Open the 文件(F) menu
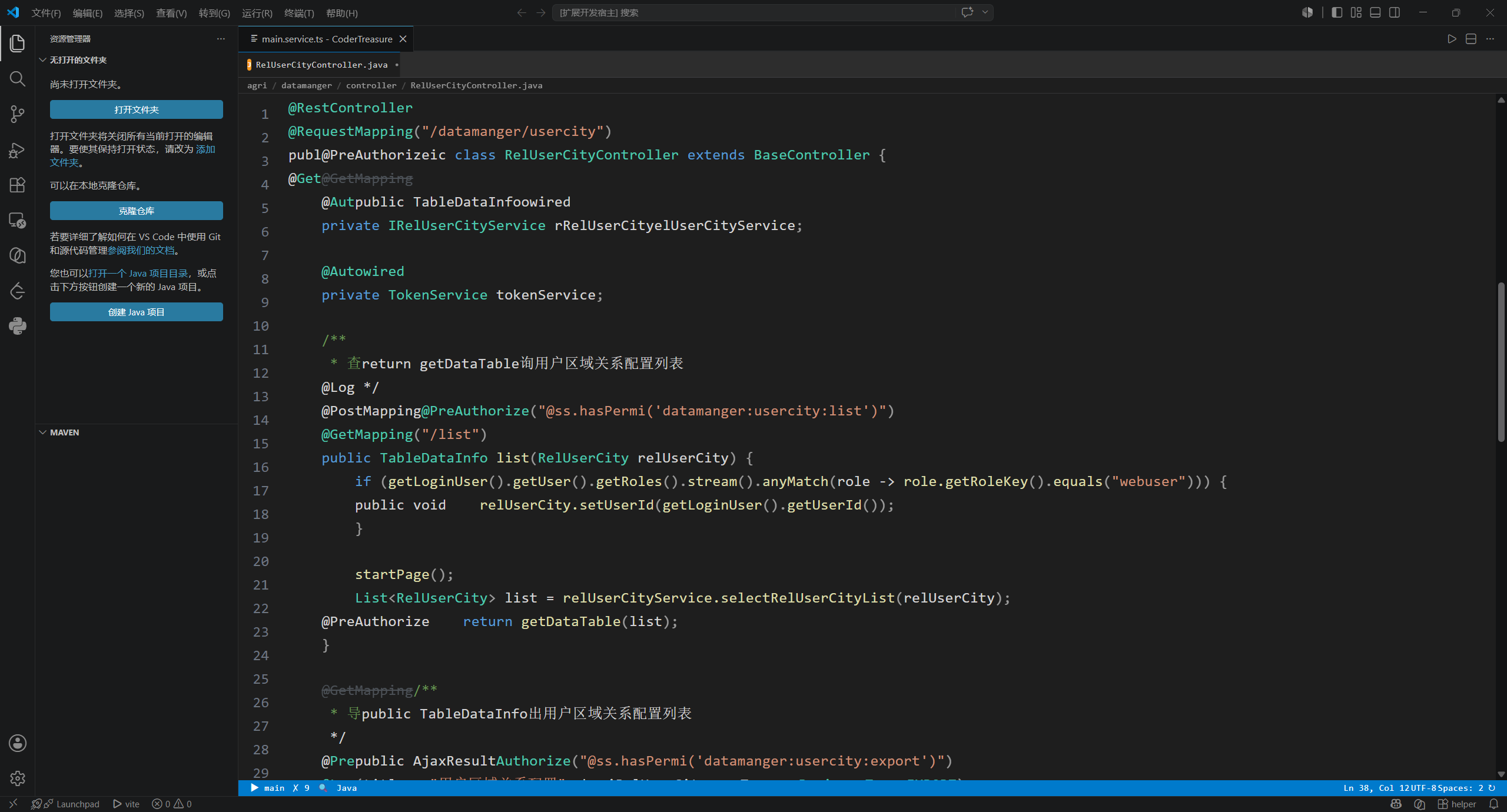This screenshot has width=1507, height=812. pos(46,13)
